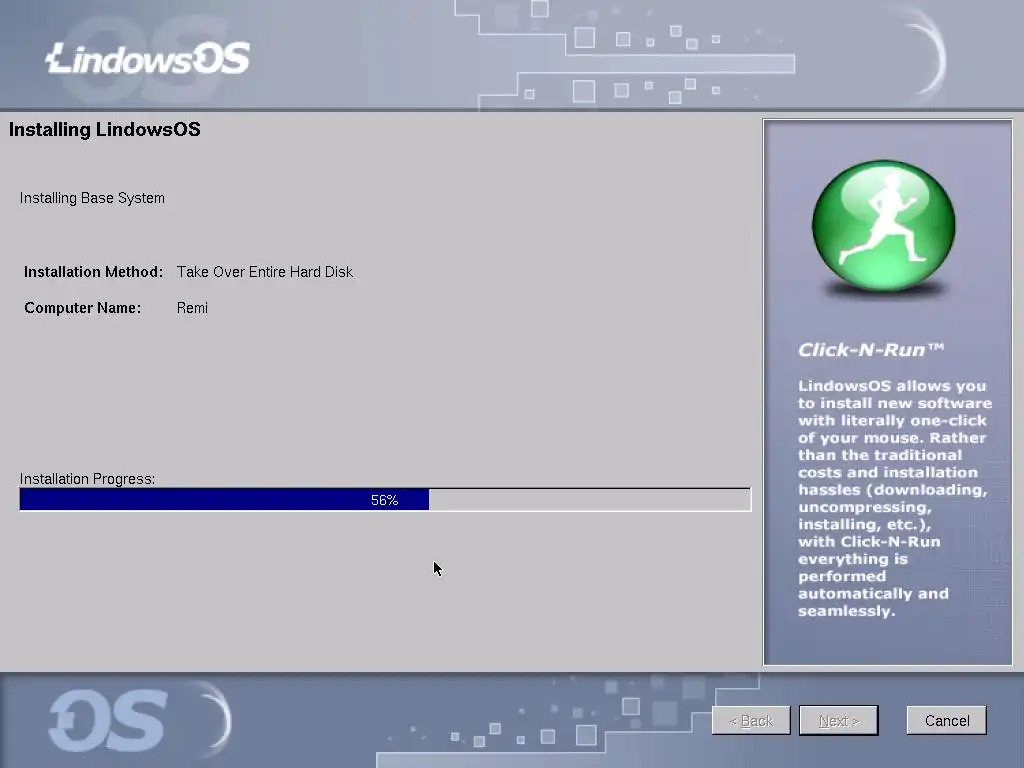Click the LindowsOS logo in header

[148, 59]
